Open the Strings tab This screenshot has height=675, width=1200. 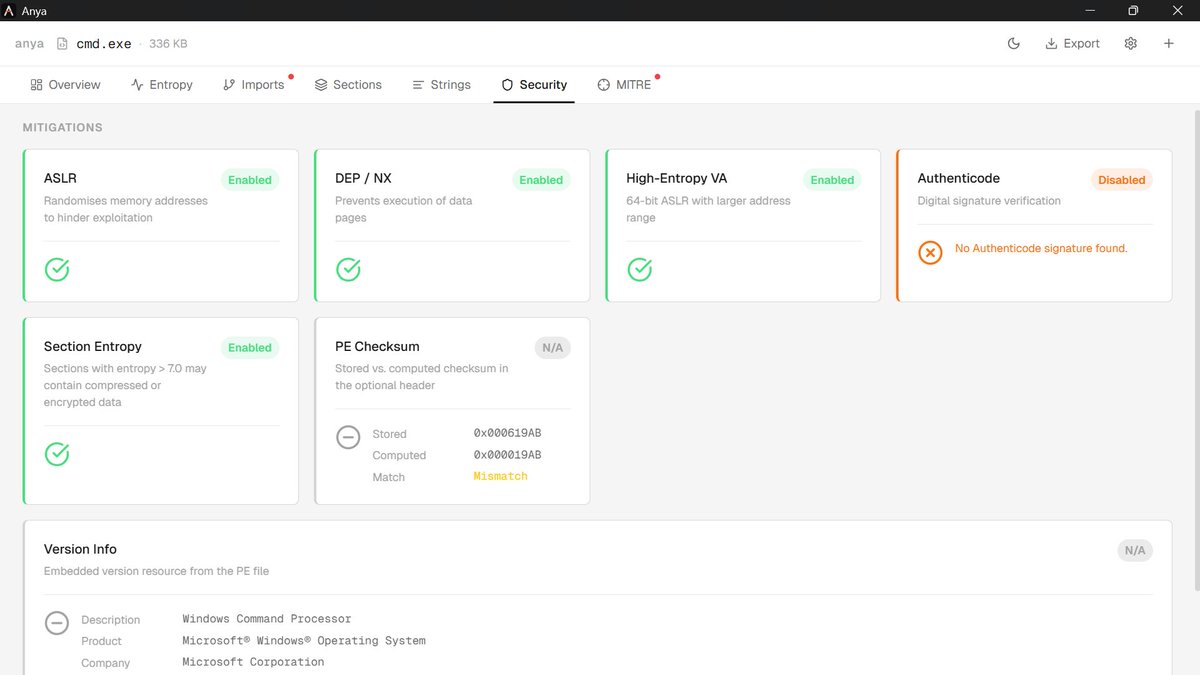pyautogui.click(x=441, y=85)
